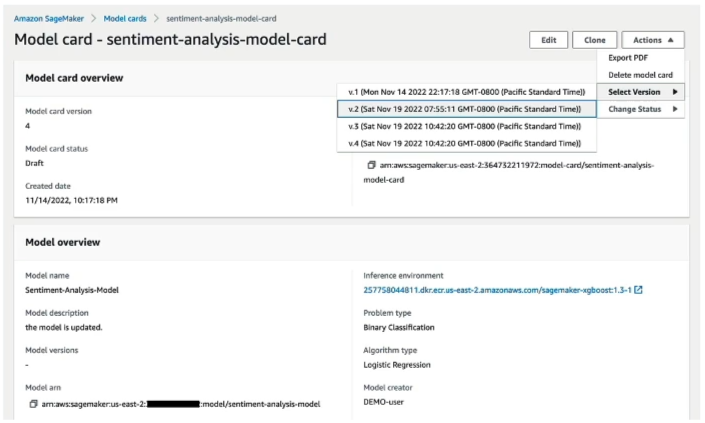Screen dimensions: 705x423
Task: Open Select Version submenu
Action: pyautogui.click(x=641, y=92)
